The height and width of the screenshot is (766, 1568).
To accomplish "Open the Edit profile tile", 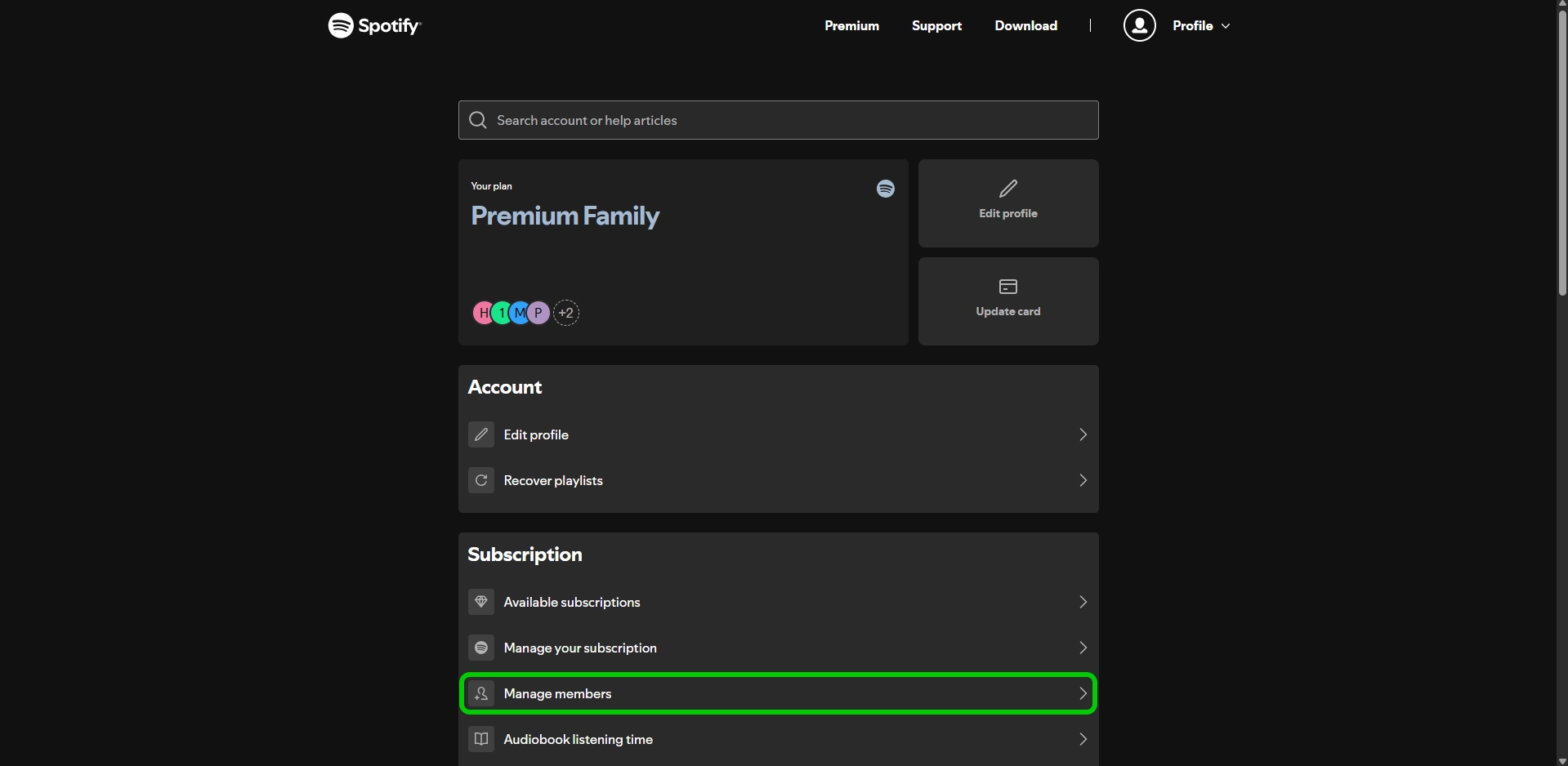I will click(1008, 203).
